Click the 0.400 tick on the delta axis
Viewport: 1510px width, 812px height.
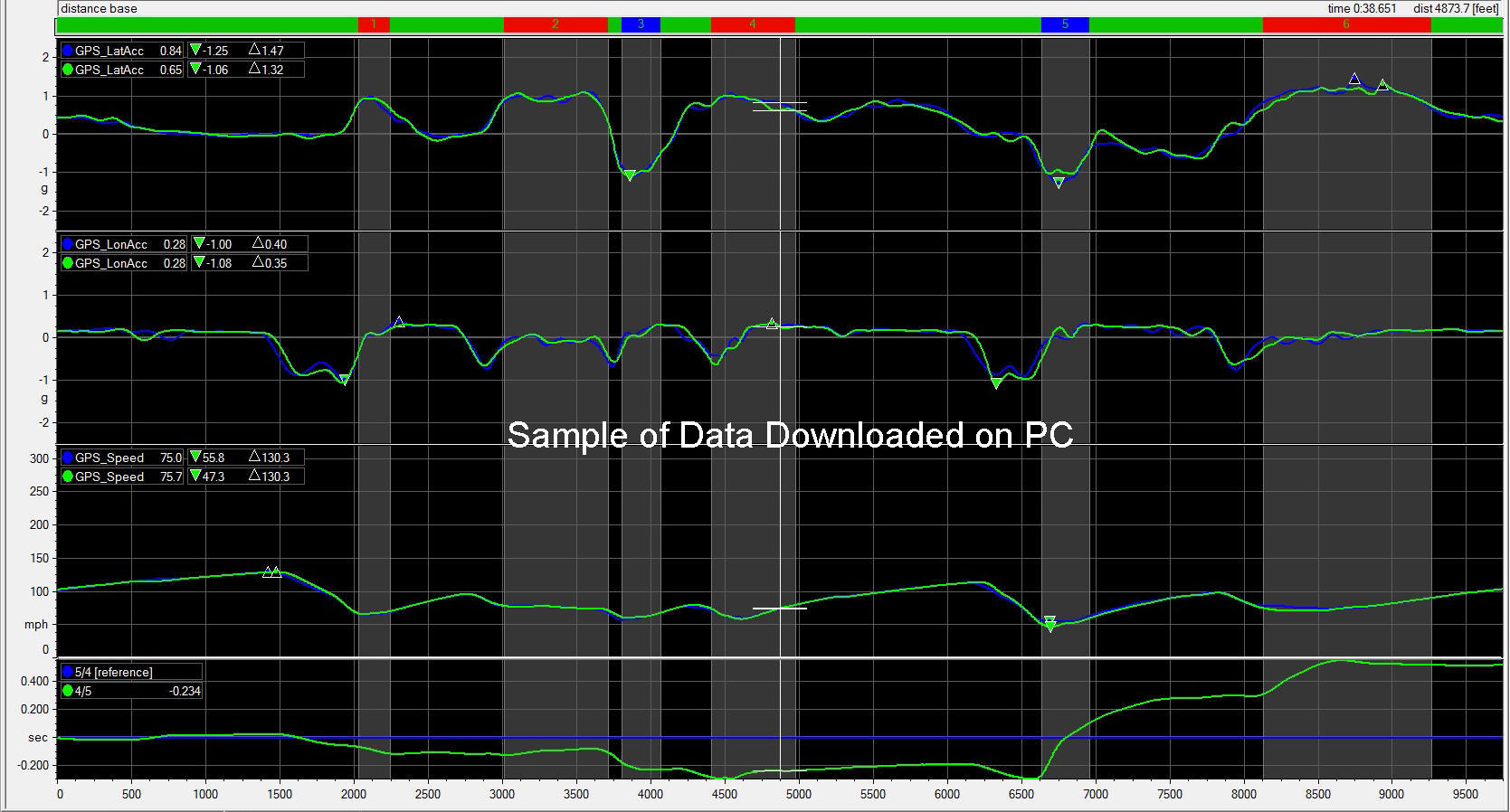click(34, 681)
